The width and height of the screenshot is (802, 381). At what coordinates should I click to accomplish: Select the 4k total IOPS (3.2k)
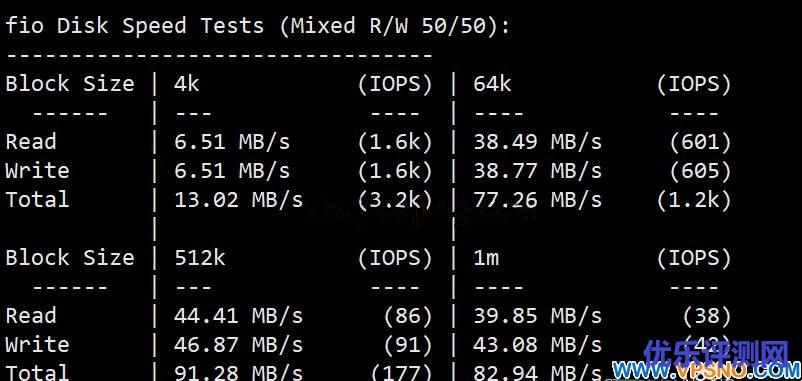point(395,199)
